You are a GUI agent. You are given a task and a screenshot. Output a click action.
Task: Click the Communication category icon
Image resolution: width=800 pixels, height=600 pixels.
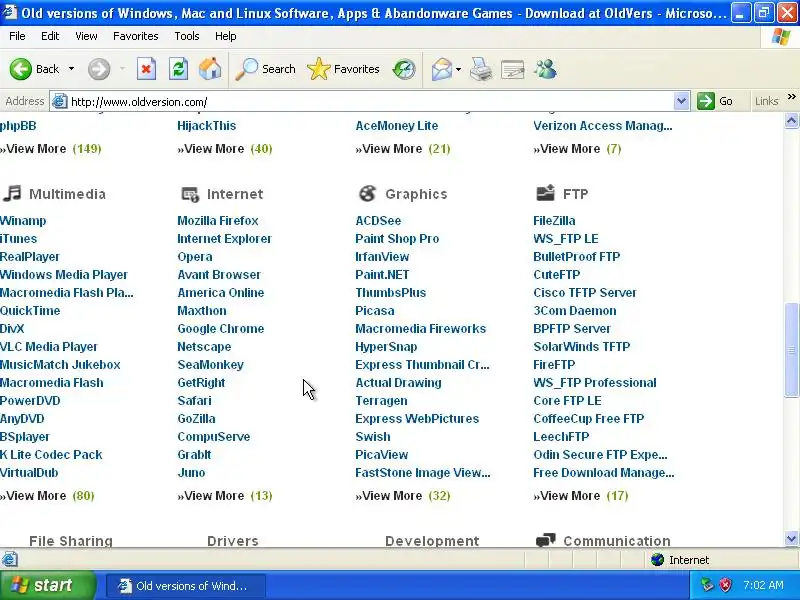545,540
